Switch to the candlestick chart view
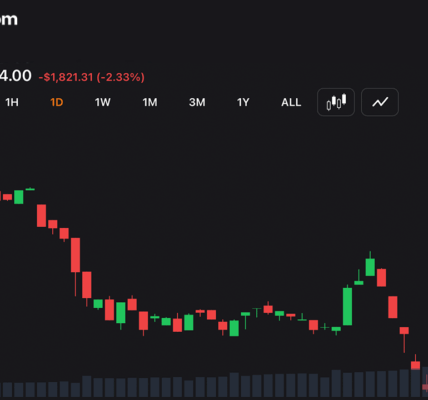This screenshot has width=428, height=400. pyautogui.click(x=336, y=102)
